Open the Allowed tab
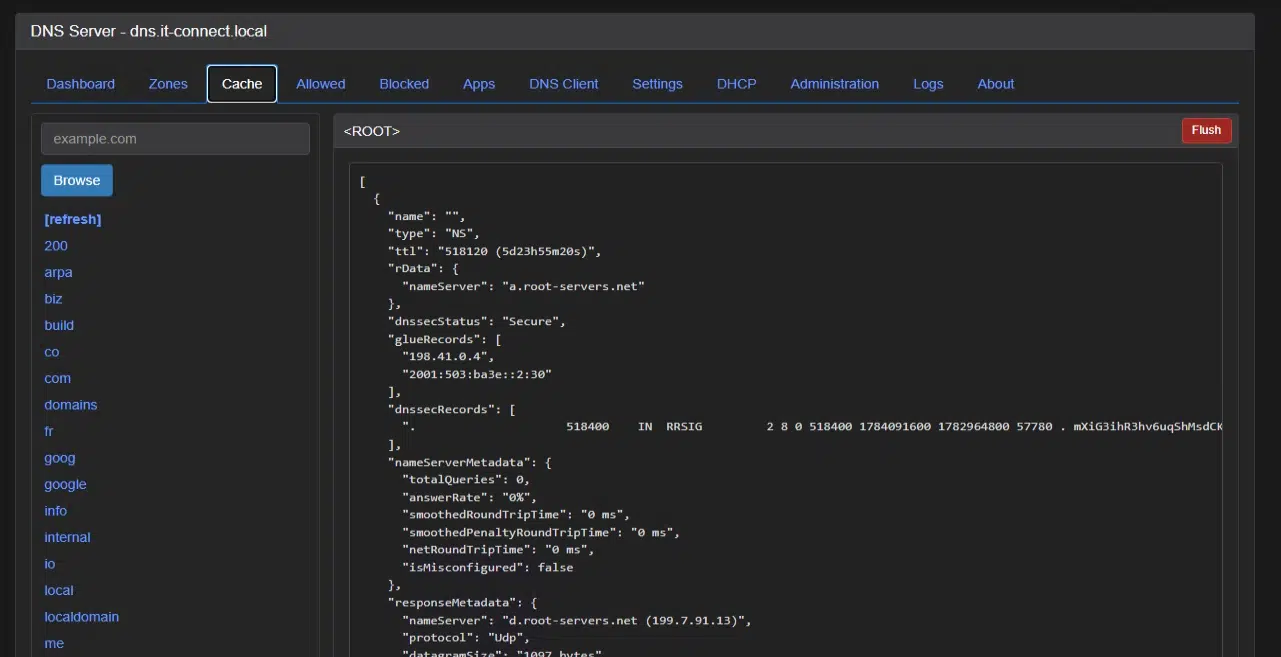Viewport: 1281px width, 657px height. pos(321,84)
